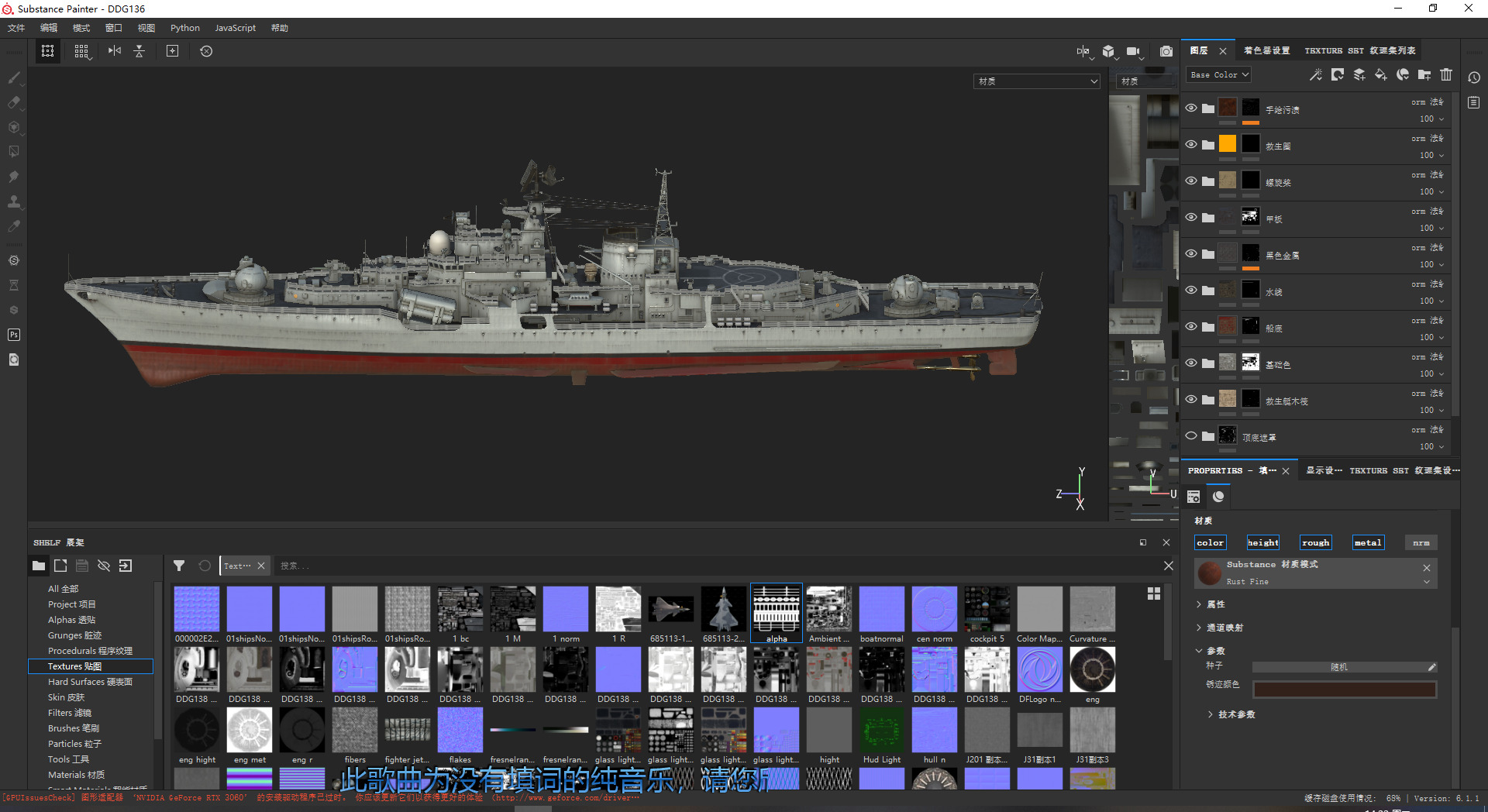The width and height of the screenshot is (1488, 812).
Task: Open the 锈迹颜色 color swatch
Action: (x=1345, y=689)
